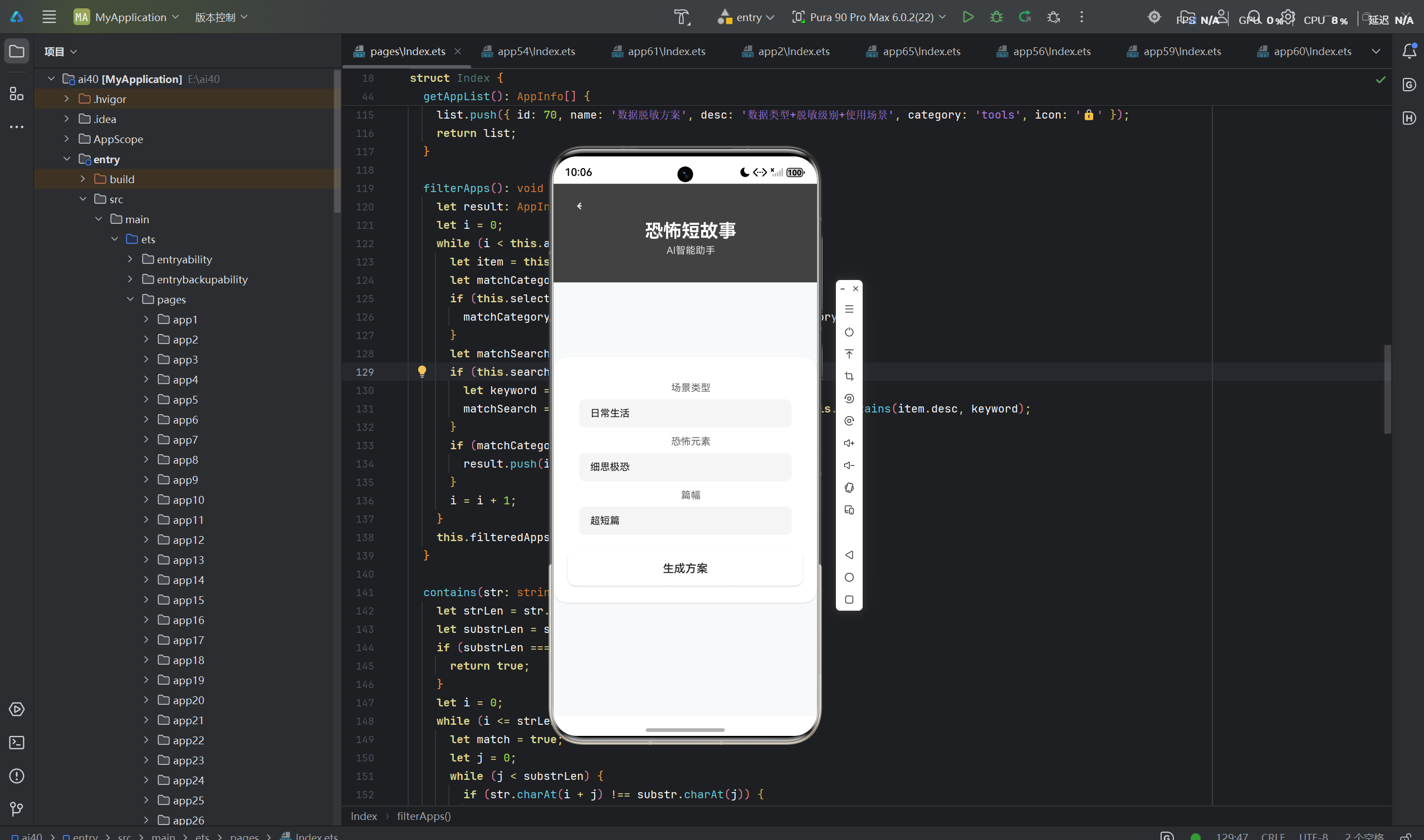
Task: Close the pages\Index.ets tab
Action: pos(457,52)
